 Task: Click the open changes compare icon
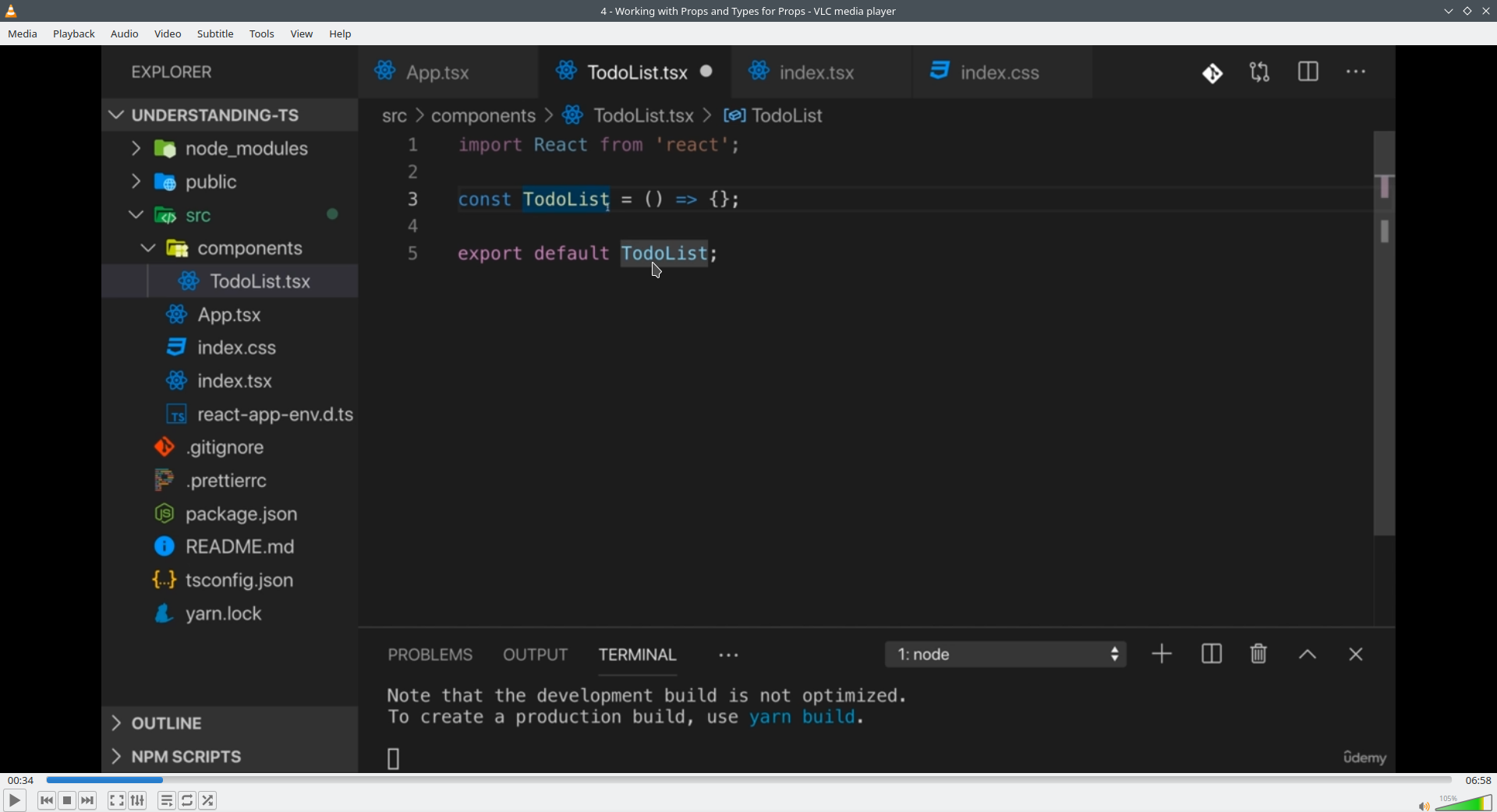pyautogui.click(x=1260, y=72)
